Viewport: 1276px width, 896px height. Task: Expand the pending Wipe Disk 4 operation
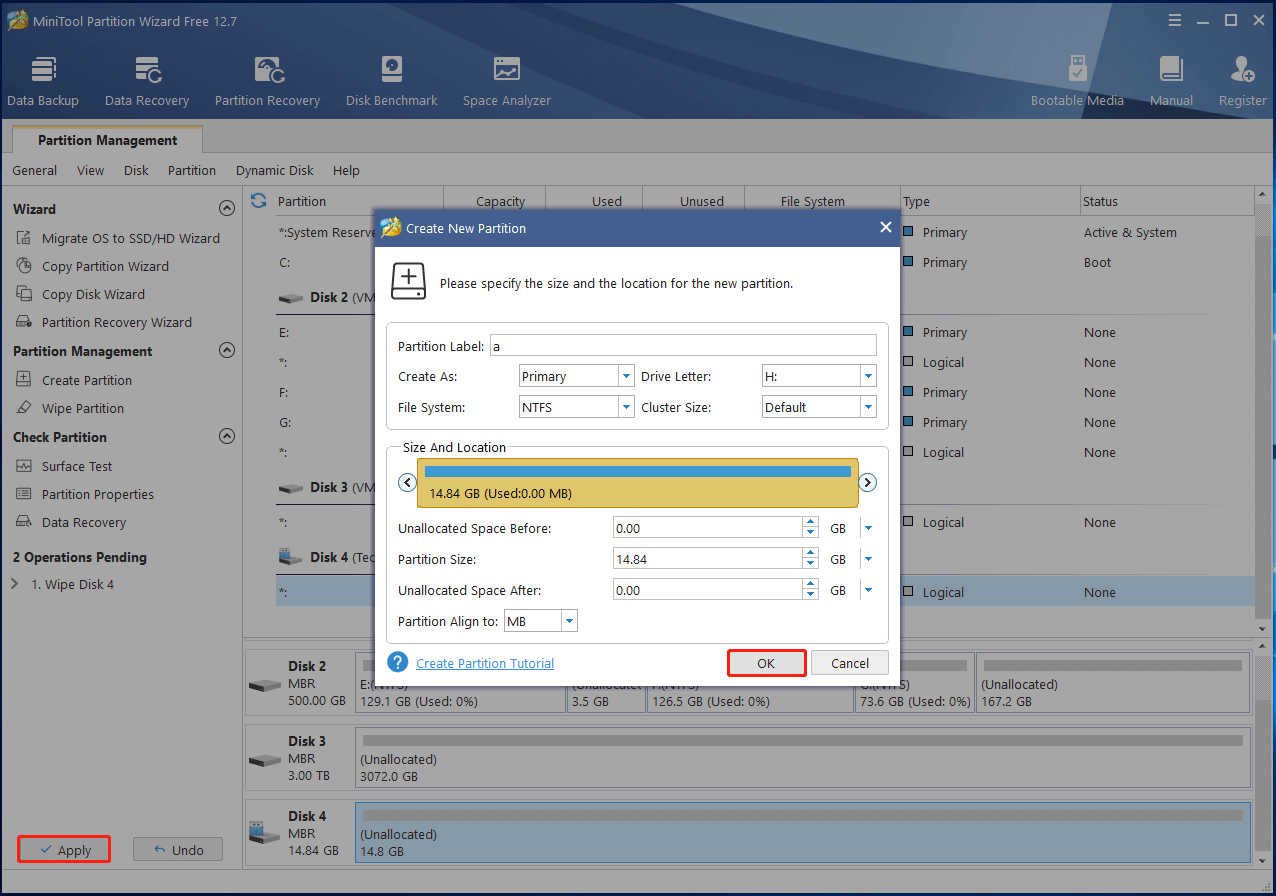[15, 584]
